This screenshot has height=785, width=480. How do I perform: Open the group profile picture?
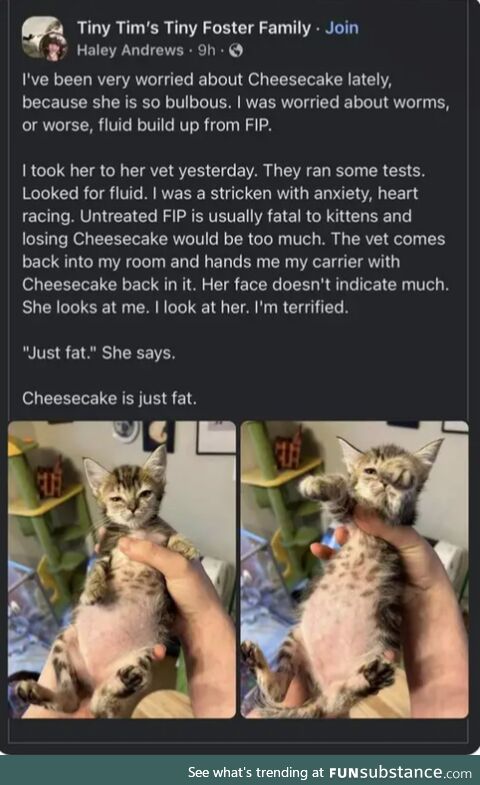(x=42, y=36)
